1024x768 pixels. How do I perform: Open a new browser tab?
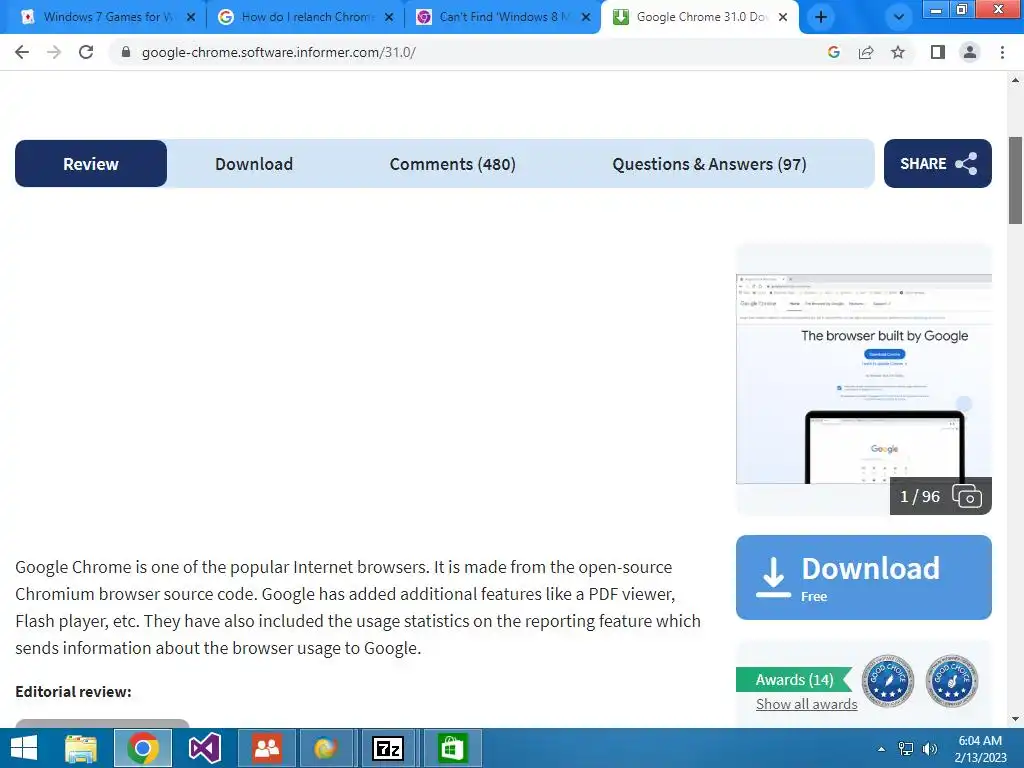coord(821,17)
